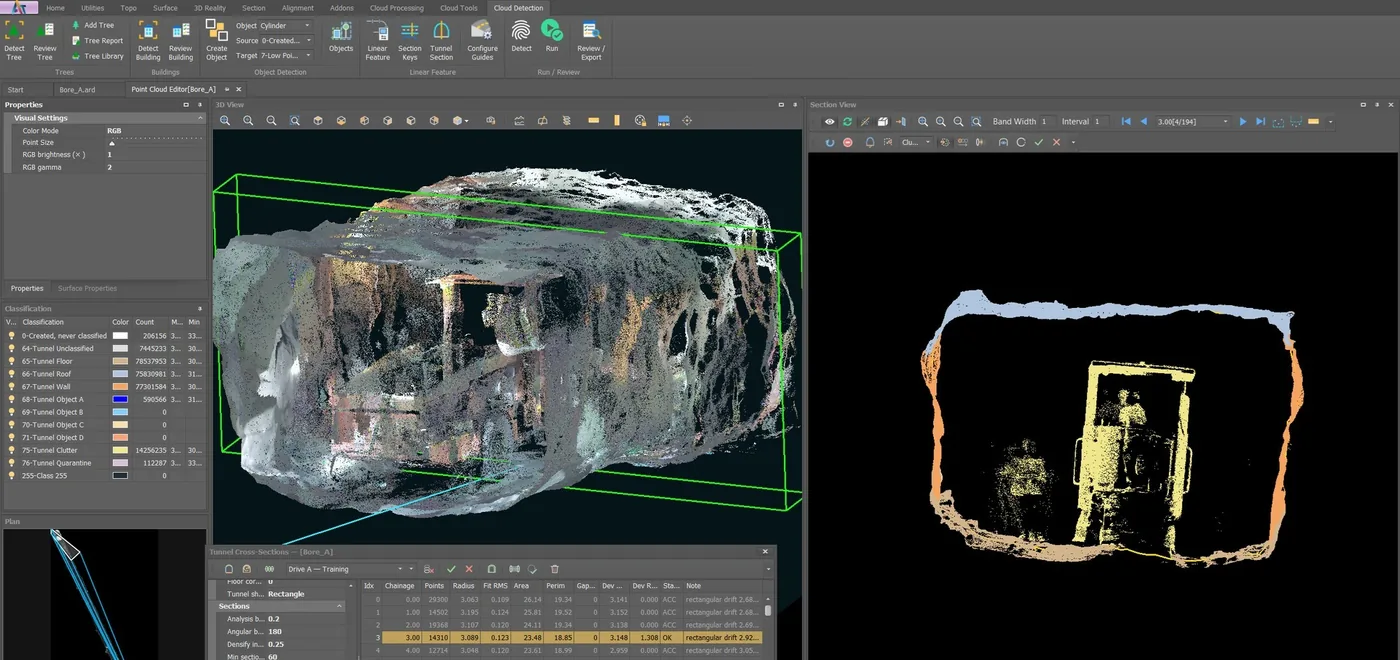
Task: Go to next section with right arrow
Action: (x=1243, y=122)
